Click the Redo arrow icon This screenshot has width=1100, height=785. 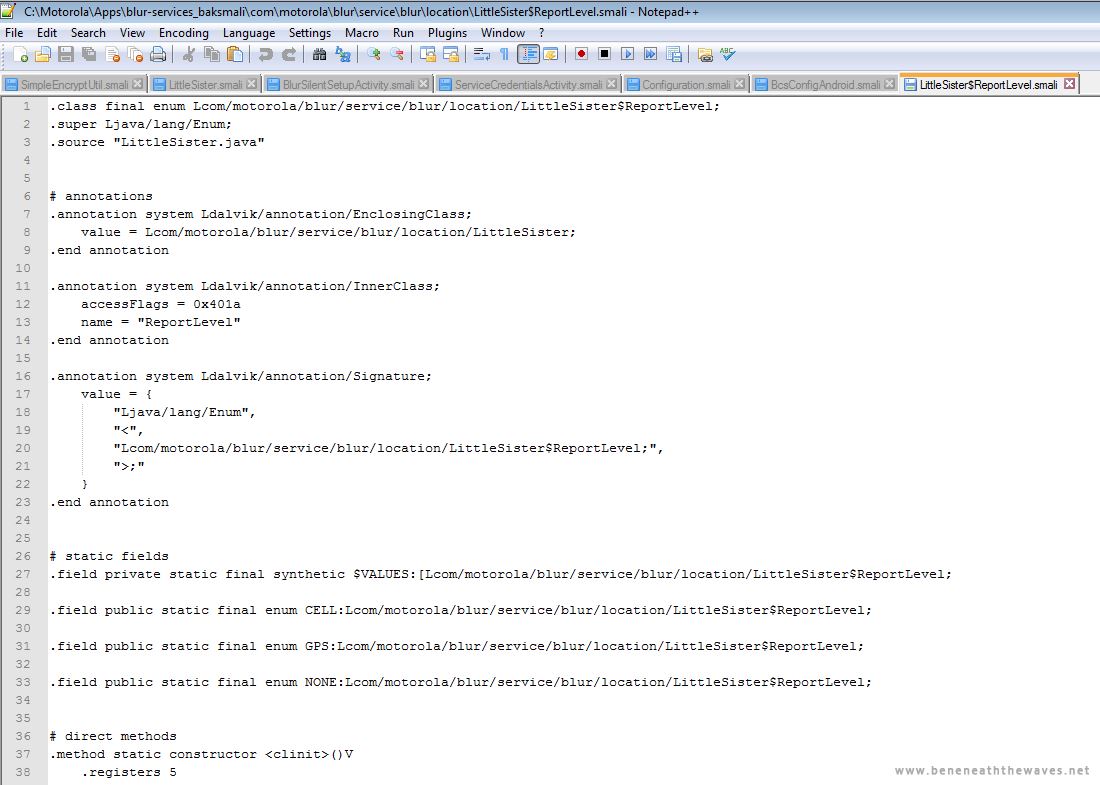click(288, 55)
